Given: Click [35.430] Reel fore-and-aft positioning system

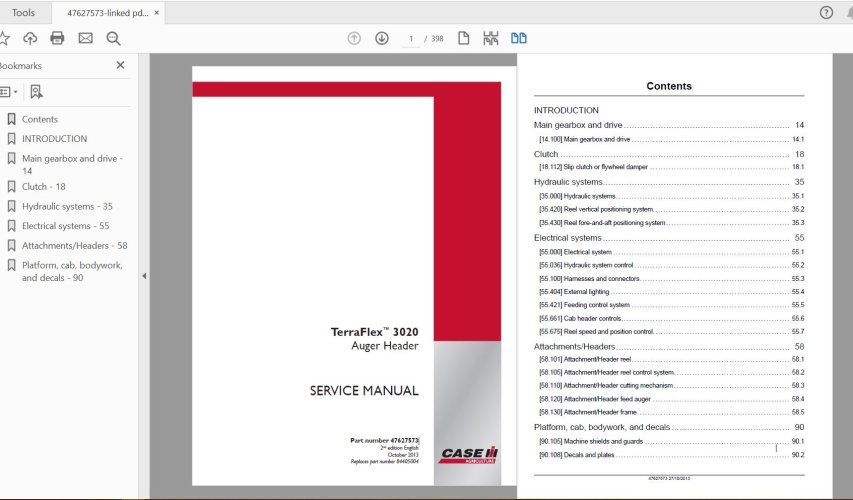Looking at the screenshot, I should pyautogui.click(x=671, y=223).
